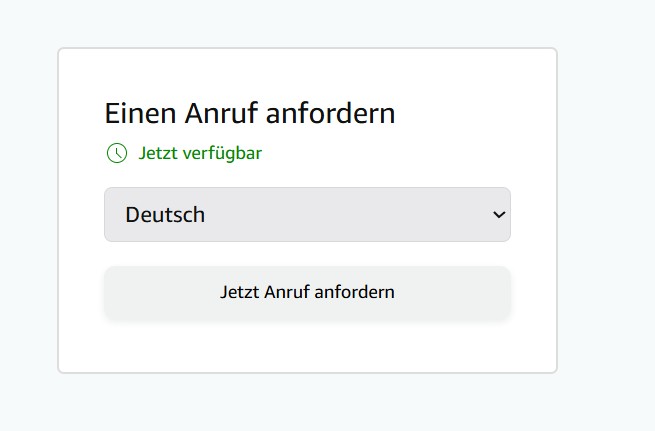Click the chevron arrow of the language dropdown

click(499, 215)
